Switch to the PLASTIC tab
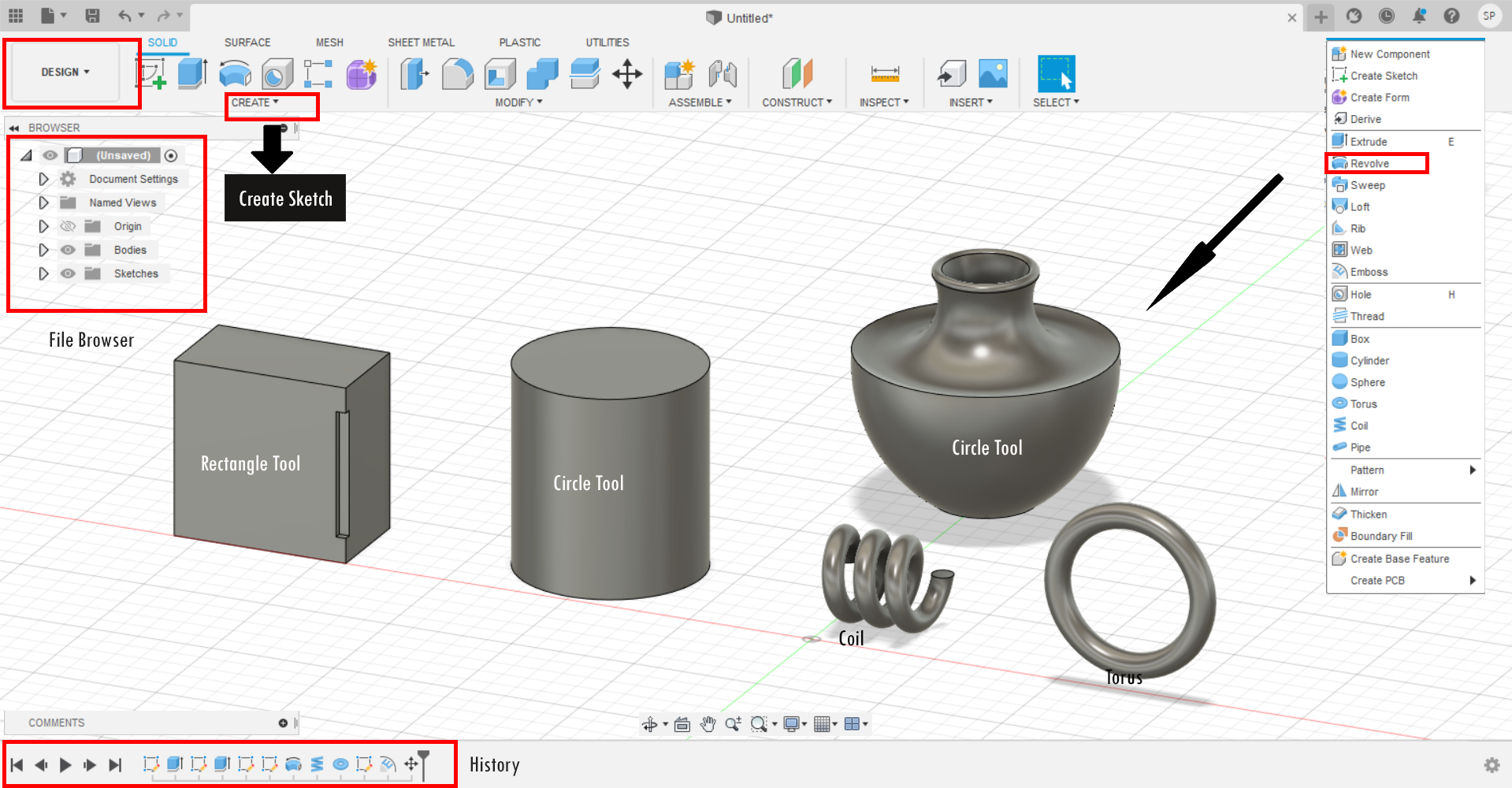The image size is (1512, 788). [520, 43]
